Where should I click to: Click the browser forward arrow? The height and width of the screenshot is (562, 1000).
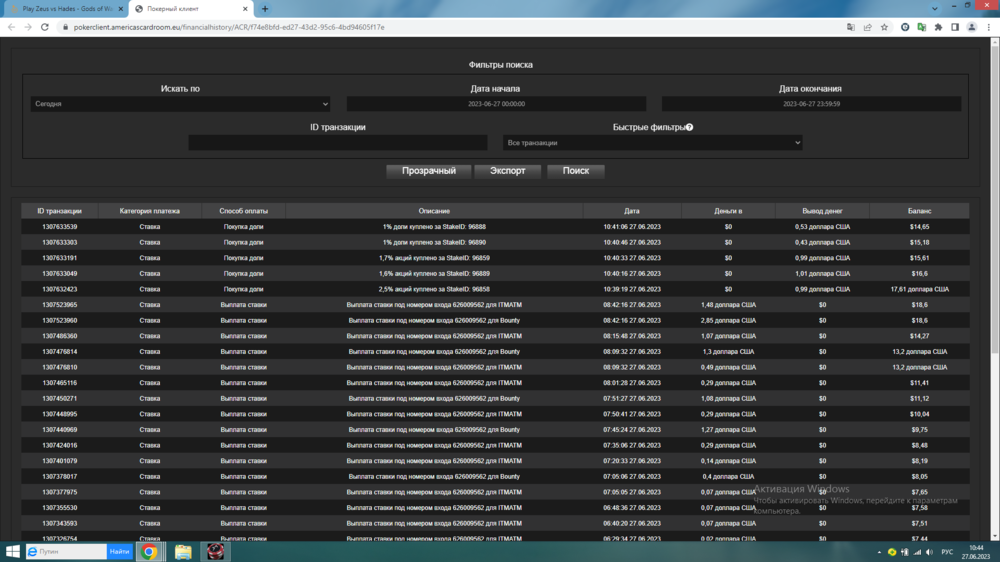click(27, 27)
